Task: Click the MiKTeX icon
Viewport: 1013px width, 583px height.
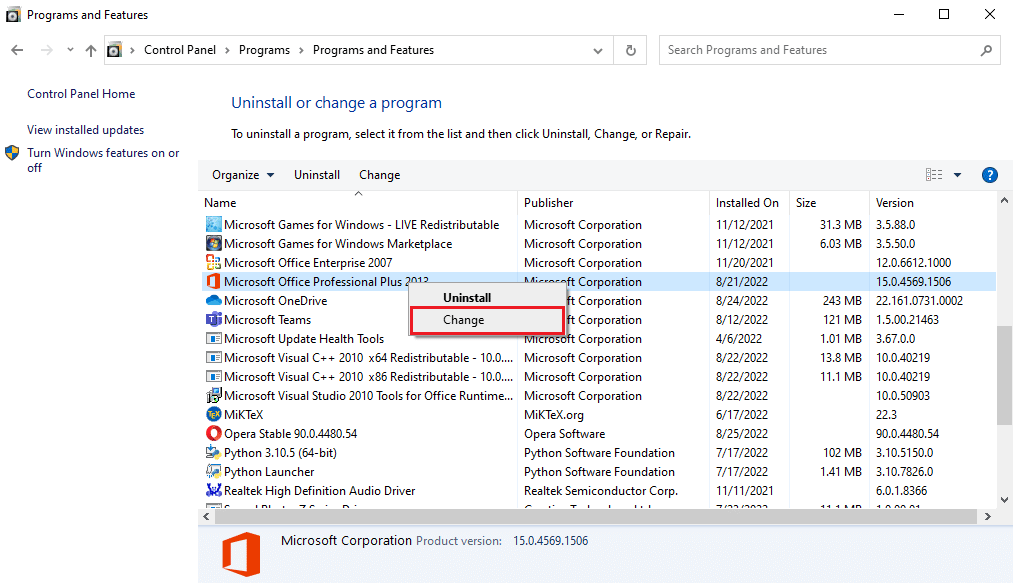Action: [x=213, y=414]
